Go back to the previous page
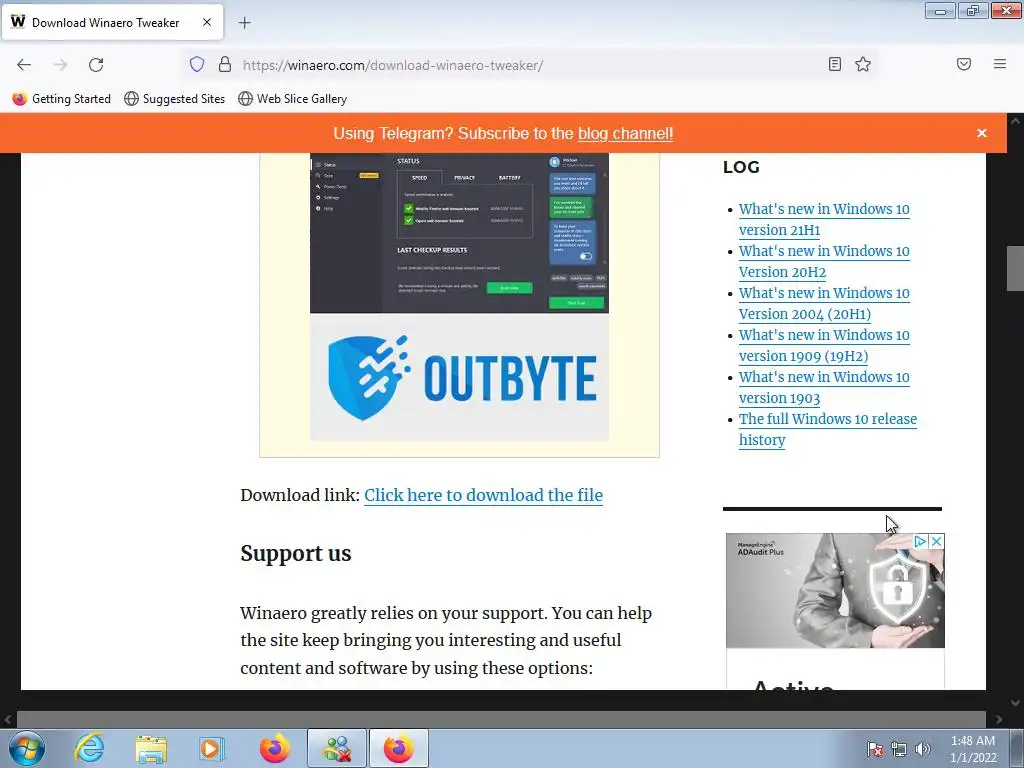The height and width of the screenshot is (768, 1024). [x=24, y=65]
